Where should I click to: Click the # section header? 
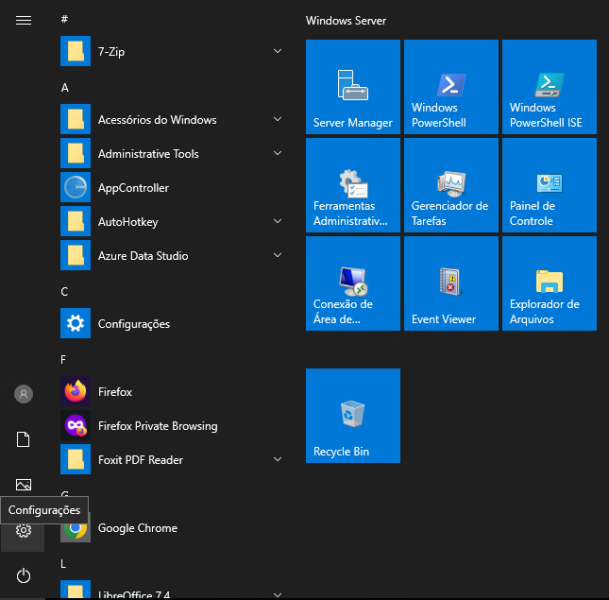(64, 19)
